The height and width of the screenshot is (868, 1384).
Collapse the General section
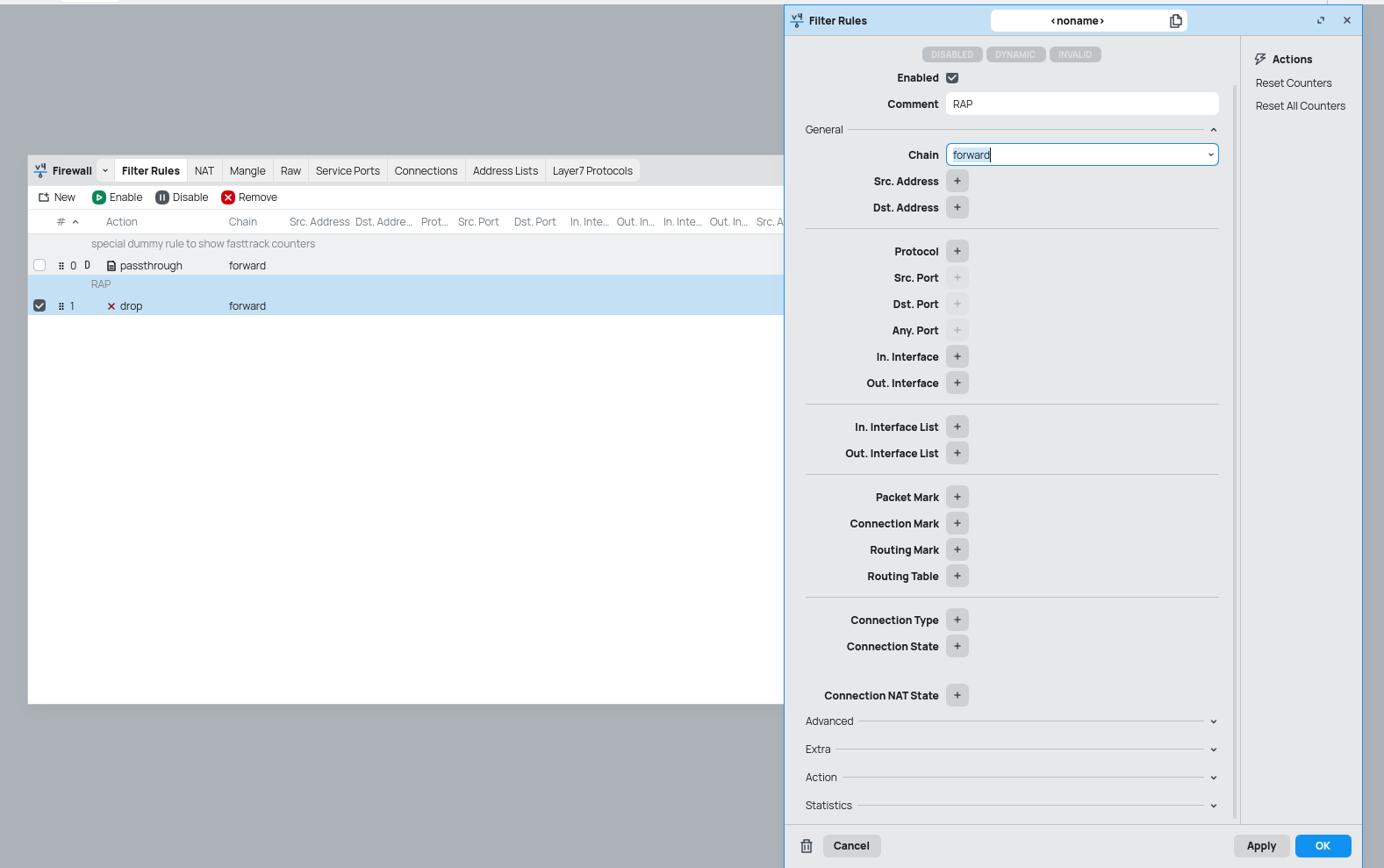[1213, 130]
